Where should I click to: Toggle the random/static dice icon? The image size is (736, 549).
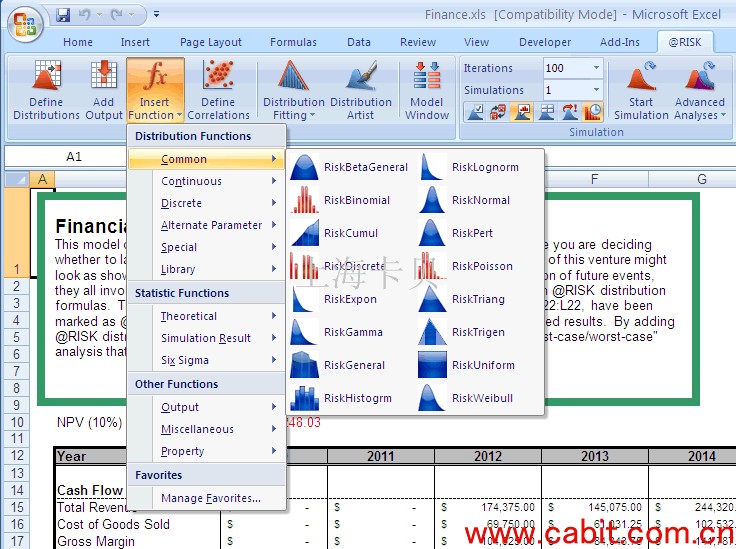pos(498,112)
